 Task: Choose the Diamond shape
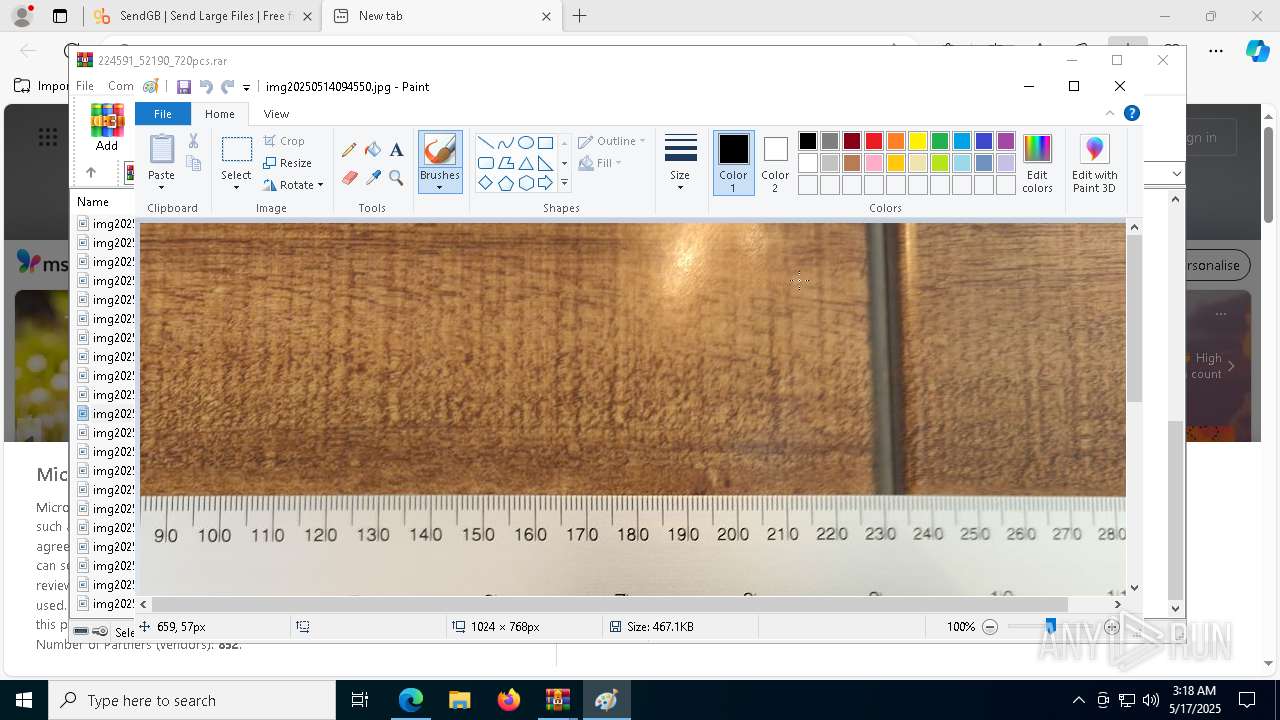(x=485, y=183)
